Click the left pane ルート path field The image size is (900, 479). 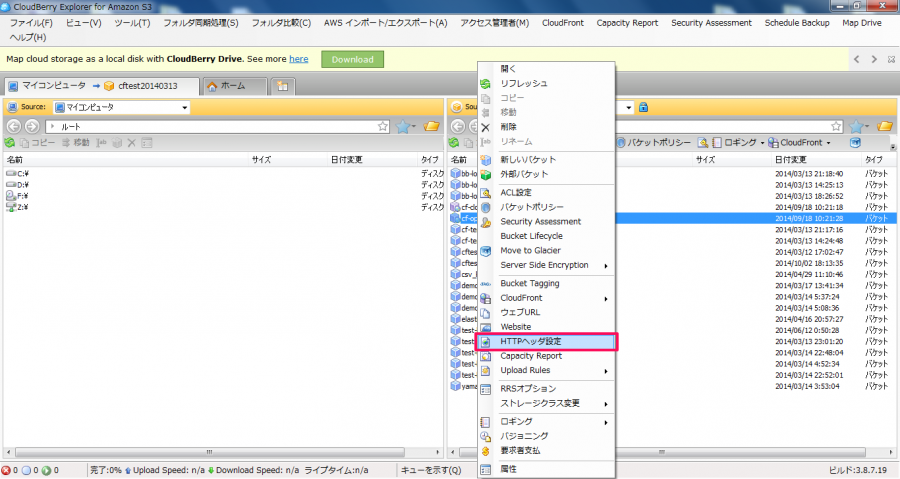[218, 126]
